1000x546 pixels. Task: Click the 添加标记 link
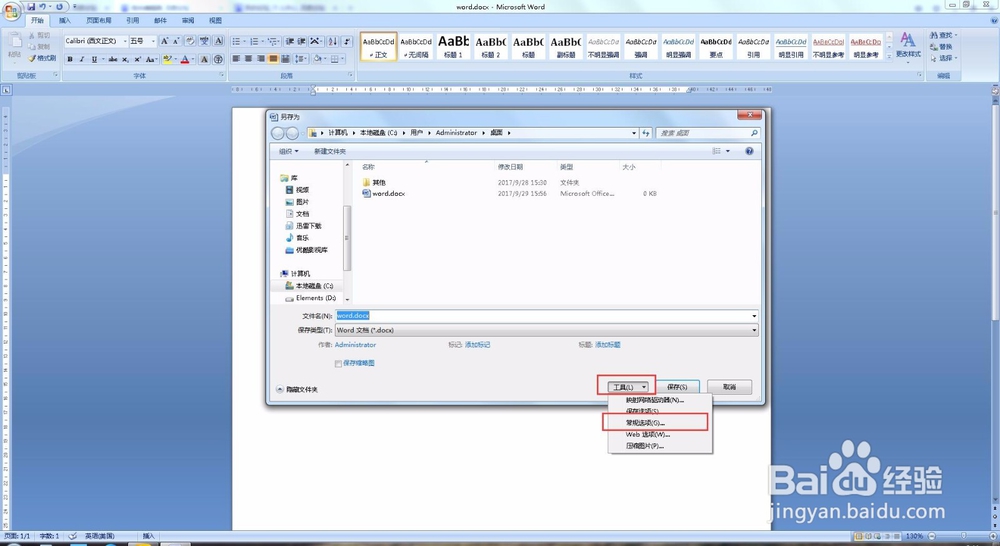pos(478,344)
